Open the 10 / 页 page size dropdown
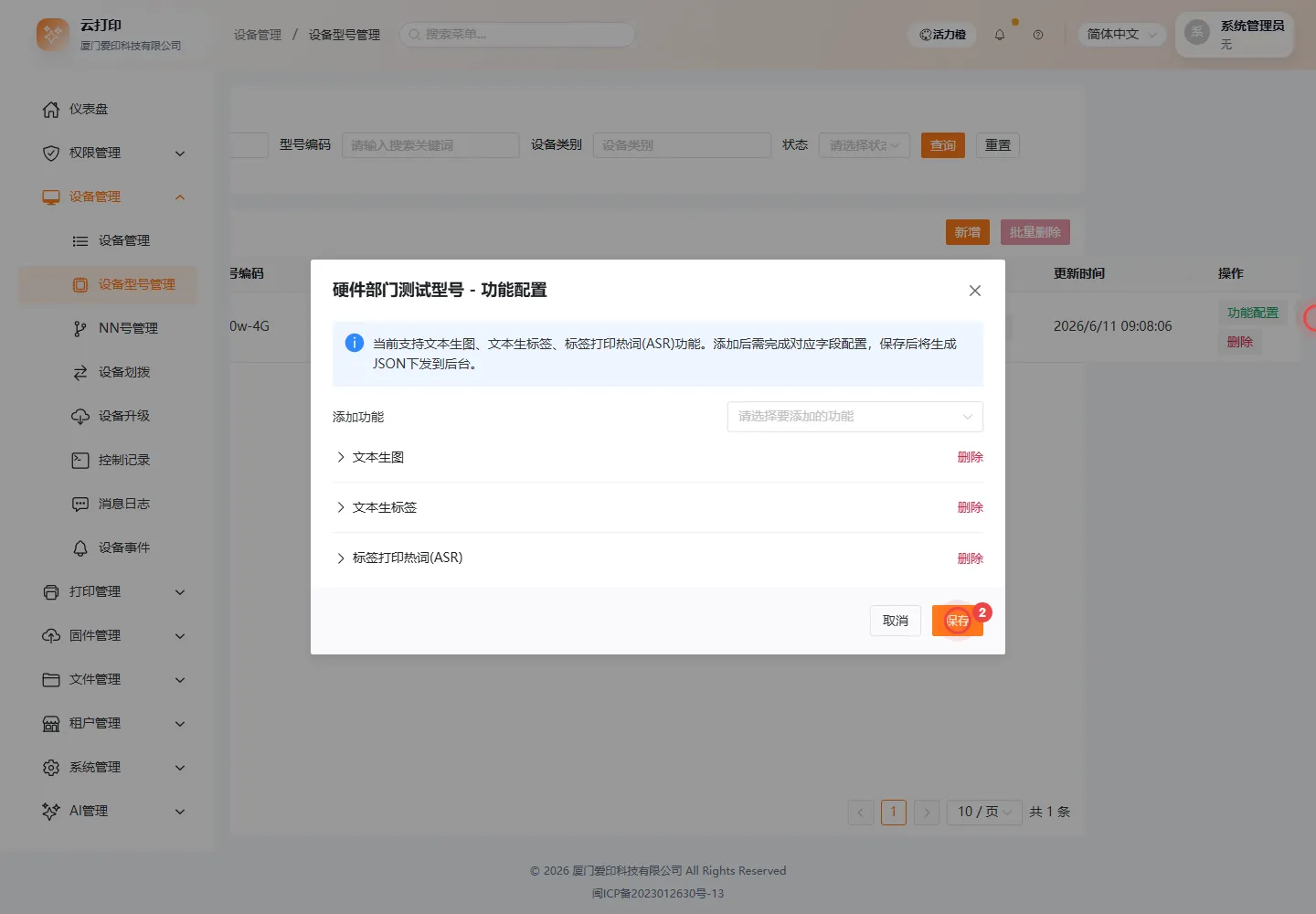The image size is (1316, 914). pos(984,812)
